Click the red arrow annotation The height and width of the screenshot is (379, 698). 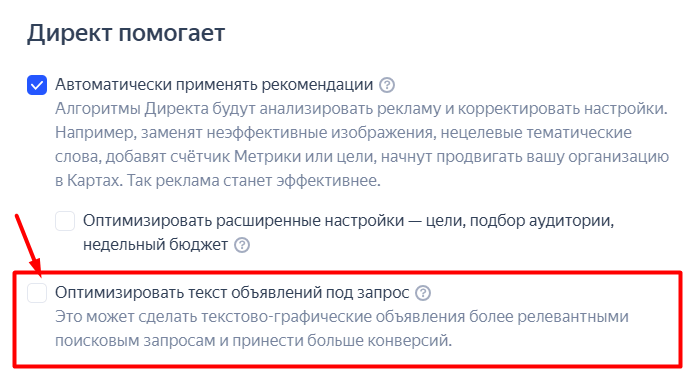click(28, 243)
